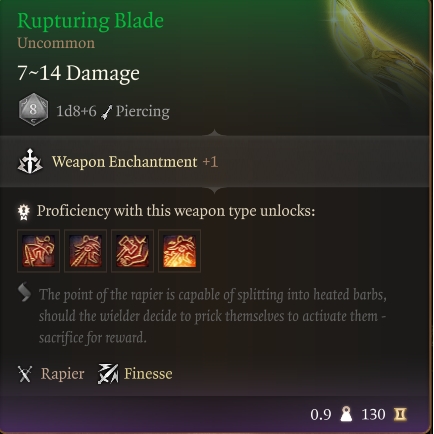434x434 pixels.
Task: Click the Finesse property label
Action: point(148,374)
